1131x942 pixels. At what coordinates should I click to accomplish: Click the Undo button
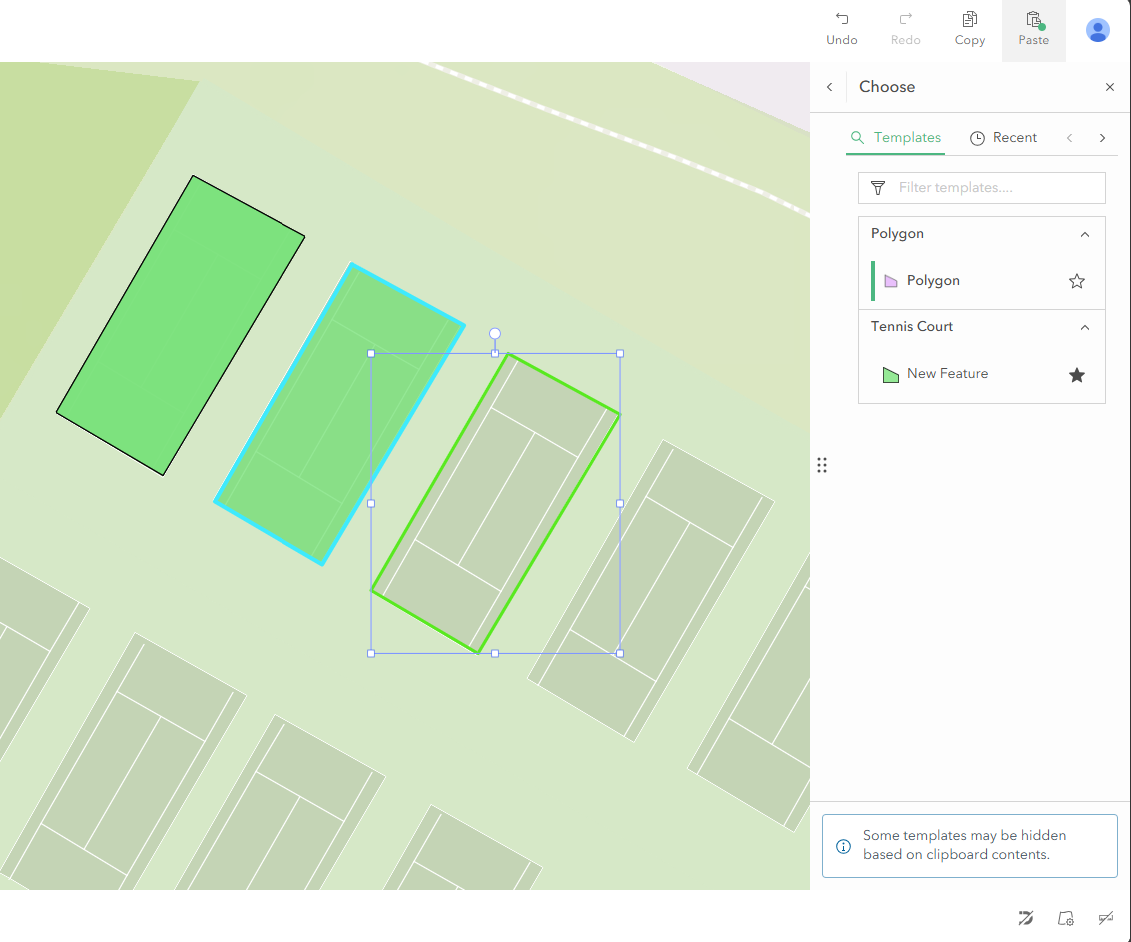842,29
